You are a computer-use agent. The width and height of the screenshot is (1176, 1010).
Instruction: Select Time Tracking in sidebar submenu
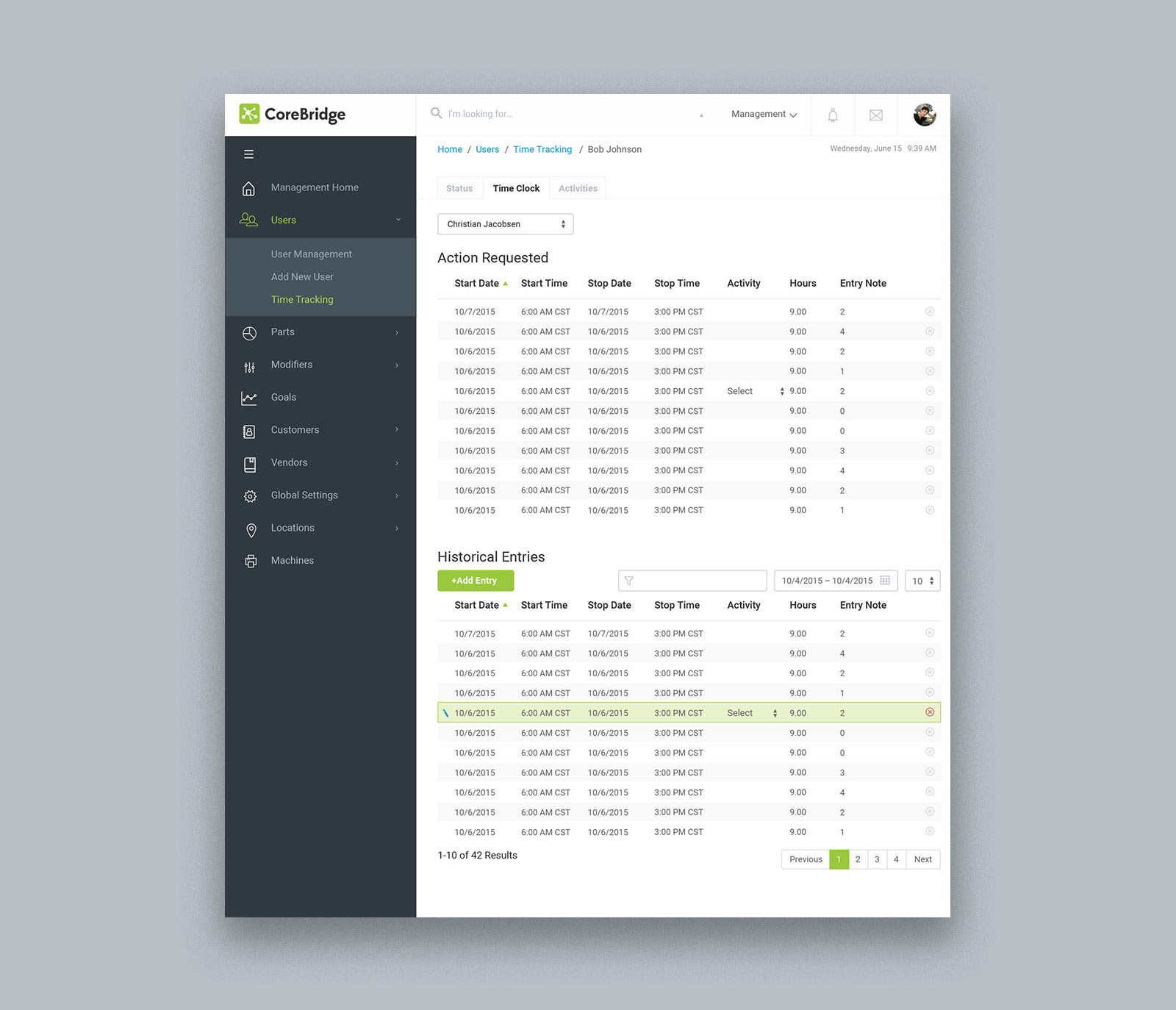pos(302,300)
